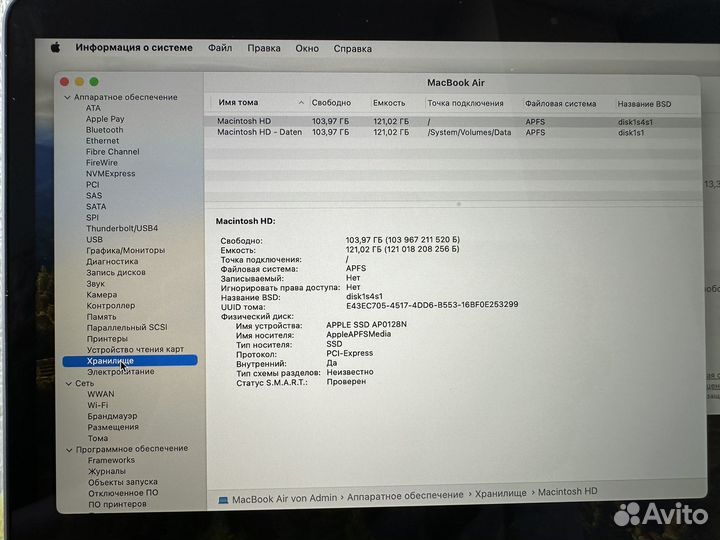This screenshot has width=720, height=540.
Task: Select Тома under Сеть
Action: (x=98, y=438)
